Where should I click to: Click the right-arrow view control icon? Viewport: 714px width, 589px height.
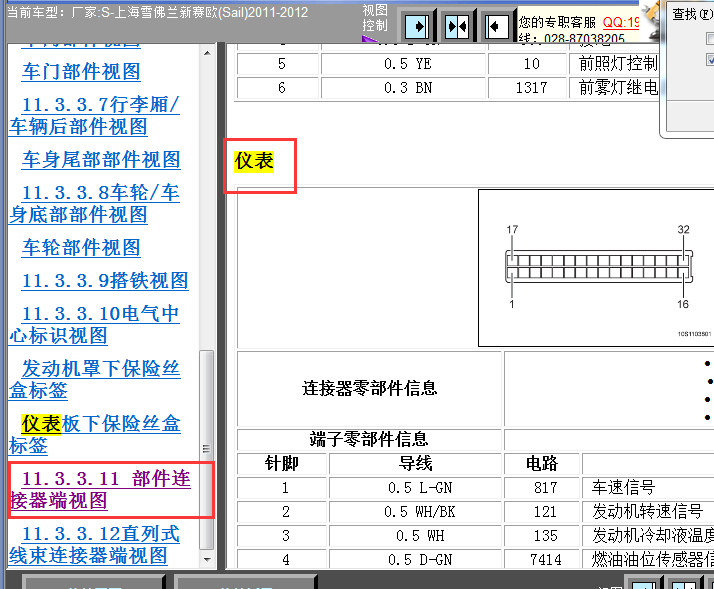(x=417, y=27)
